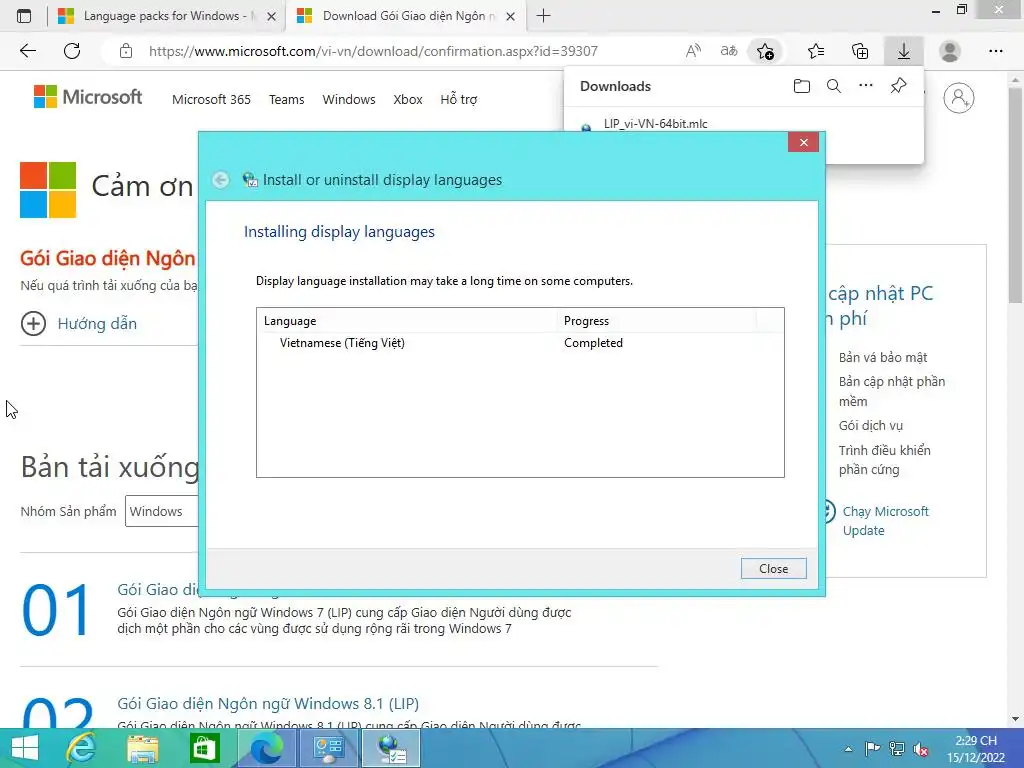
Task: Show hidden tray icons
Action: point(848,749)
